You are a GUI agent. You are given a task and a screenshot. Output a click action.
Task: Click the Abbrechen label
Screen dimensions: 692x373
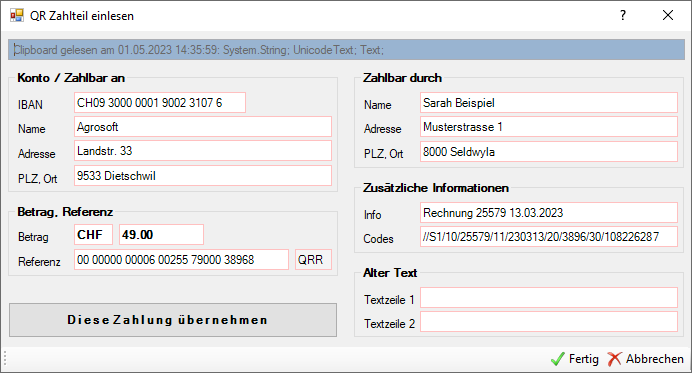click(x=654, y=359)
